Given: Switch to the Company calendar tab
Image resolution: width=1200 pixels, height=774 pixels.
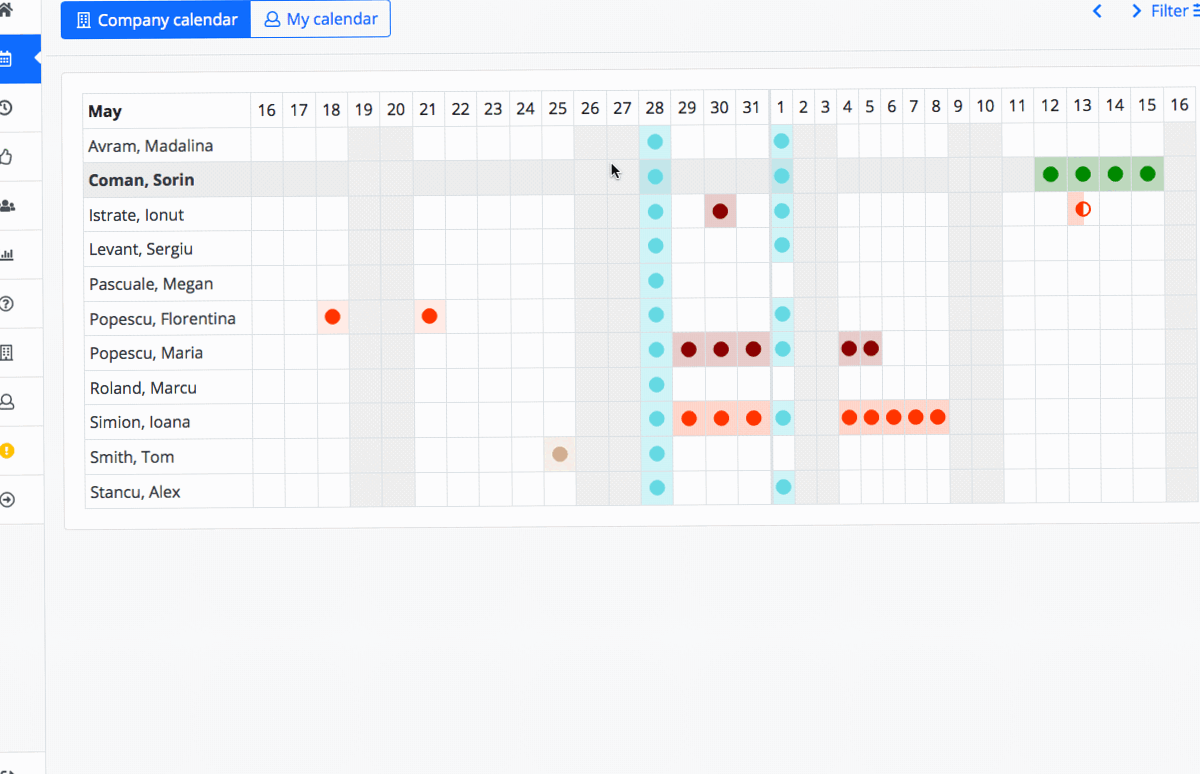Looking at the screenshot, I should pos(156,20).
